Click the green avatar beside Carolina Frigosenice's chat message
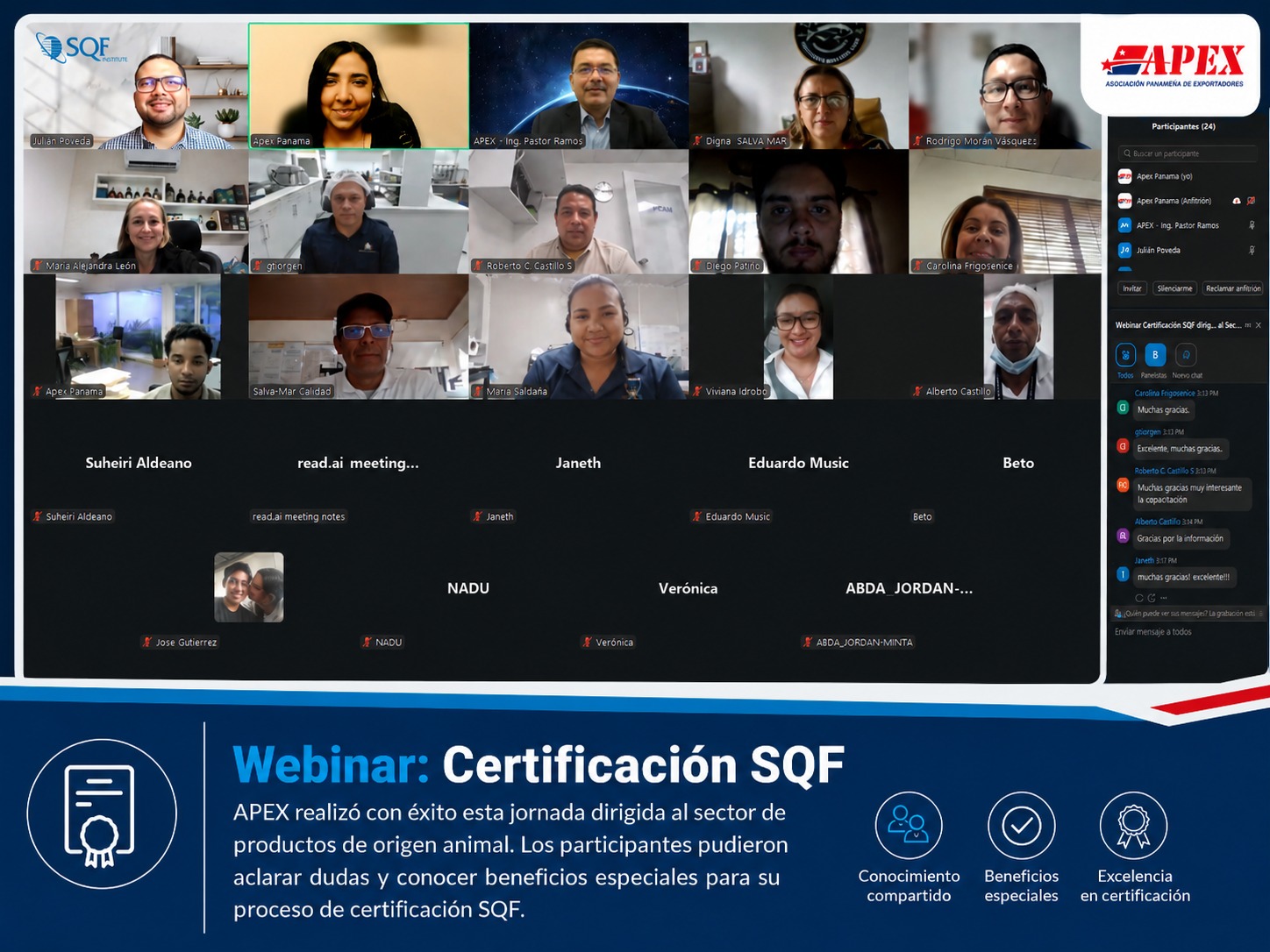Image resolution: width=1270 pixels, height=952 pixels. pyautogui.click(x=1123, y=408)
